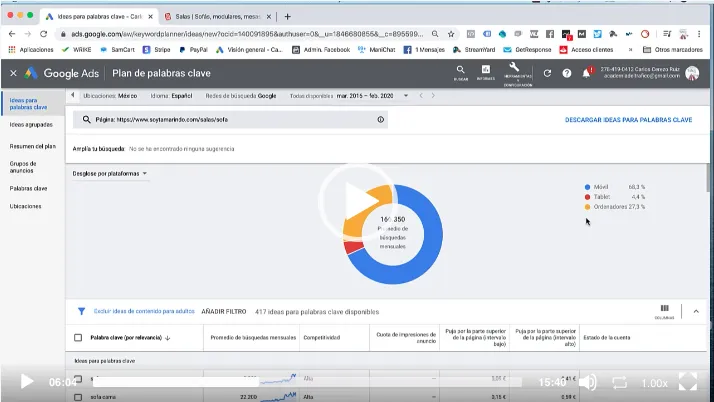
Task: Open the Aplicaciones apps grid bookmark
Action: 31,50
